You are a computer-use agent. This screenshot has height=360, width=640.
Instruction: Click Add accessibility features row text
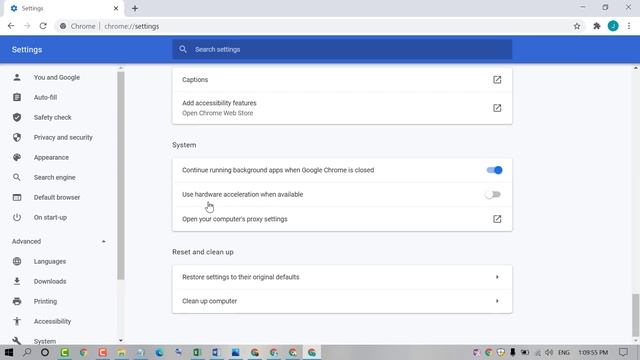[219, 103]
